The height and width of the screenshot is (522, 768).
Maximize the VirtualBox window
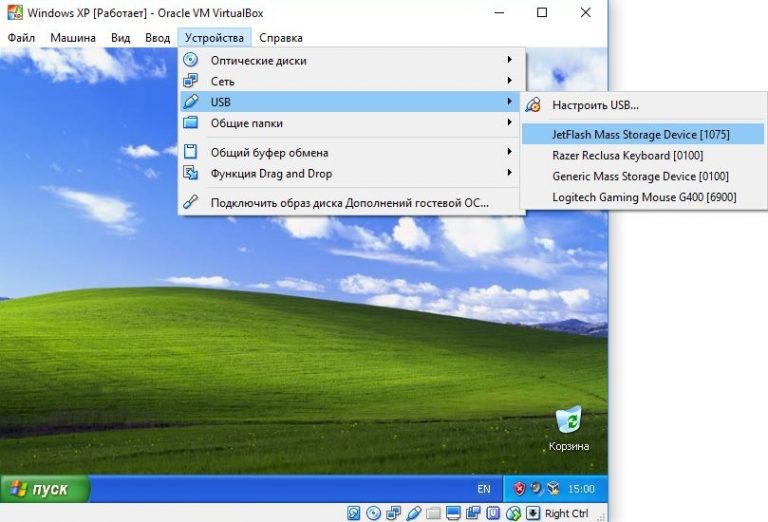[542, 12]
